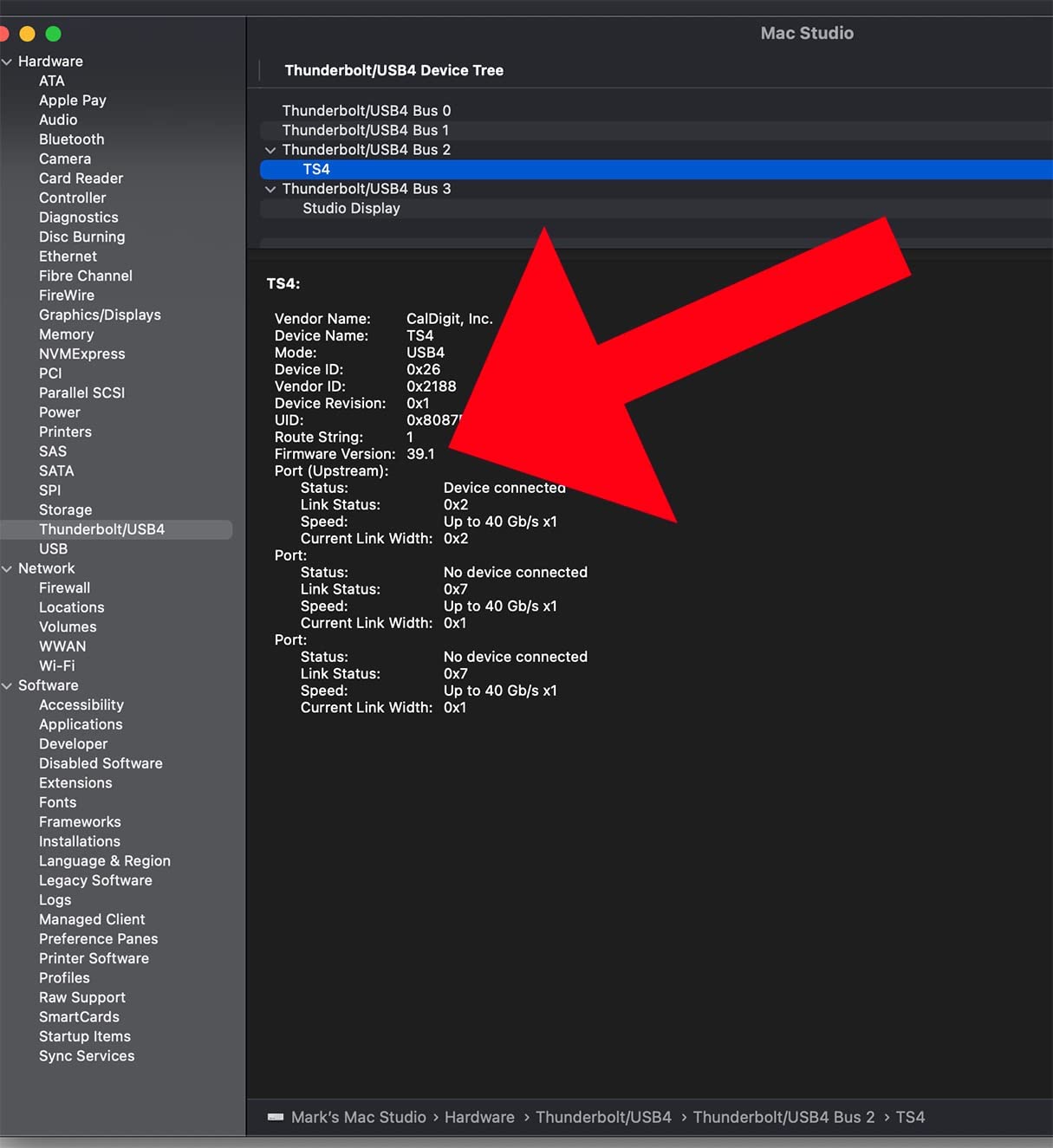Screen dimensions: 1053x1148
Task: Open Installations under Software
Action: (80, 841)
